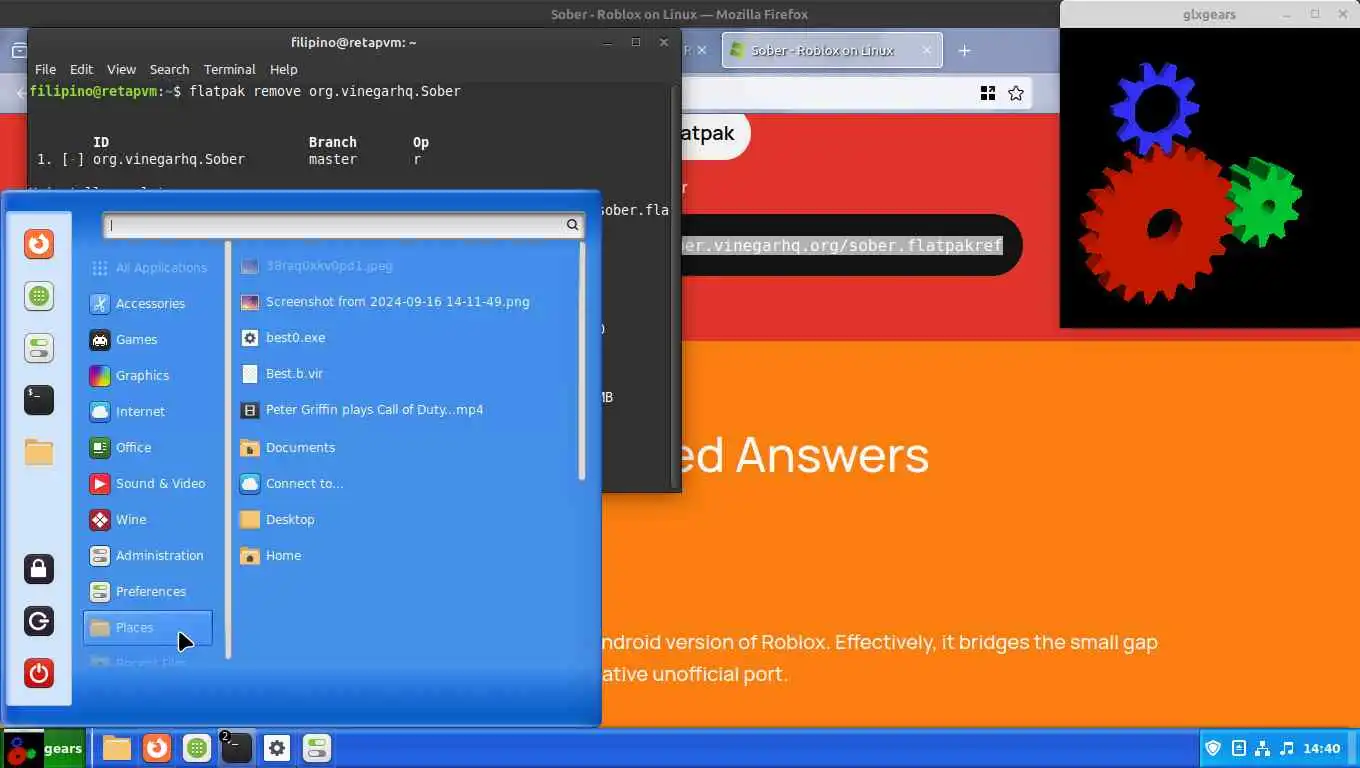Click the 14:40 clock on the panel
1360x768 pixels.
coord(1322,748)
